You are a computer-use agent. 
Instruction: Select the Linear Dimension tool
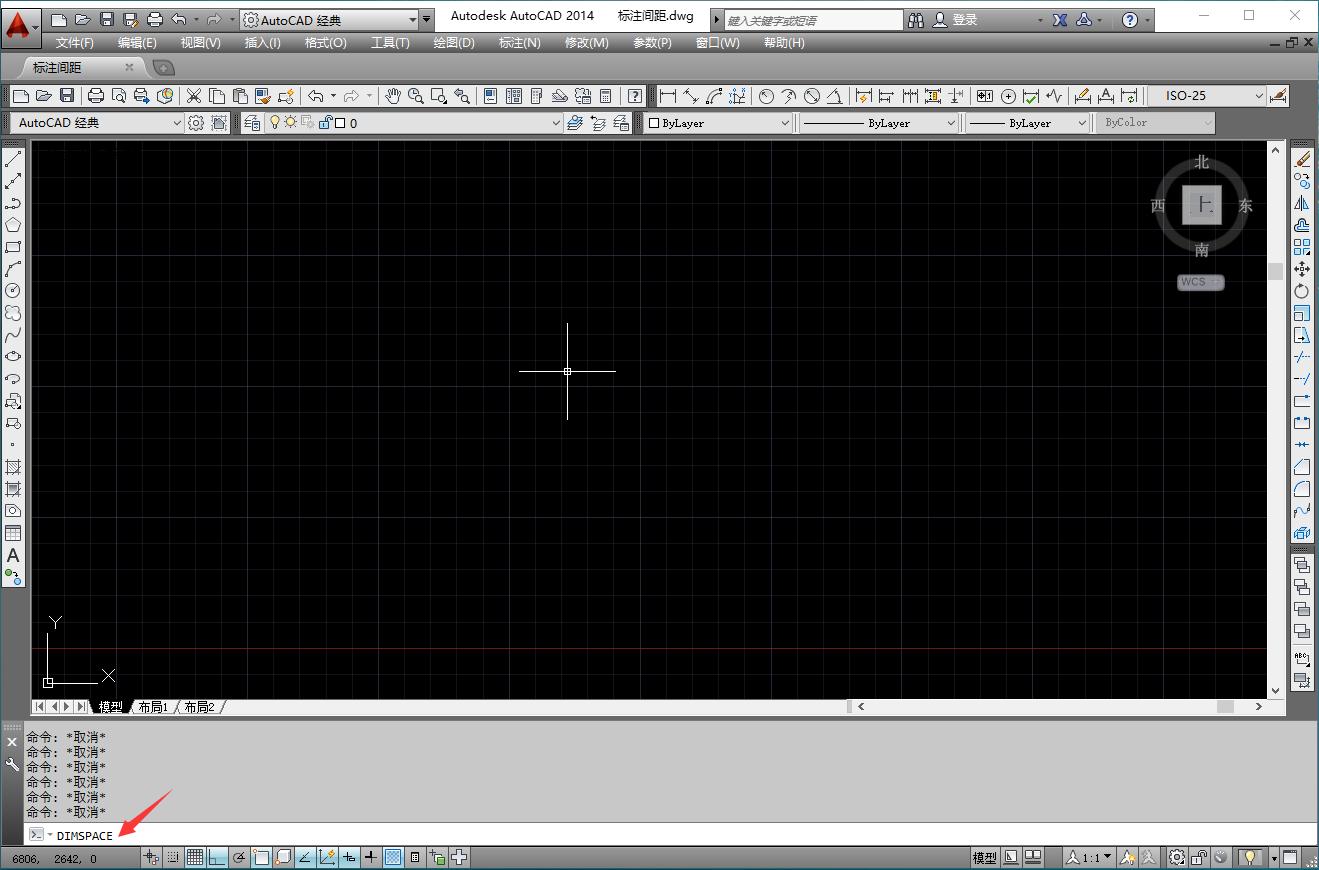coord(667,96)
